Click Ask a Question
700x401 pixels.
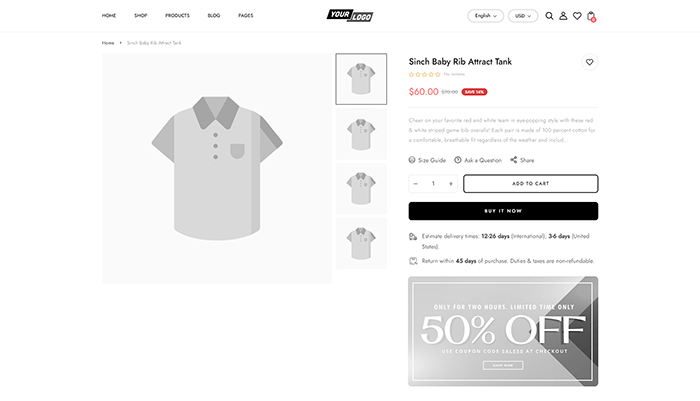478,160
